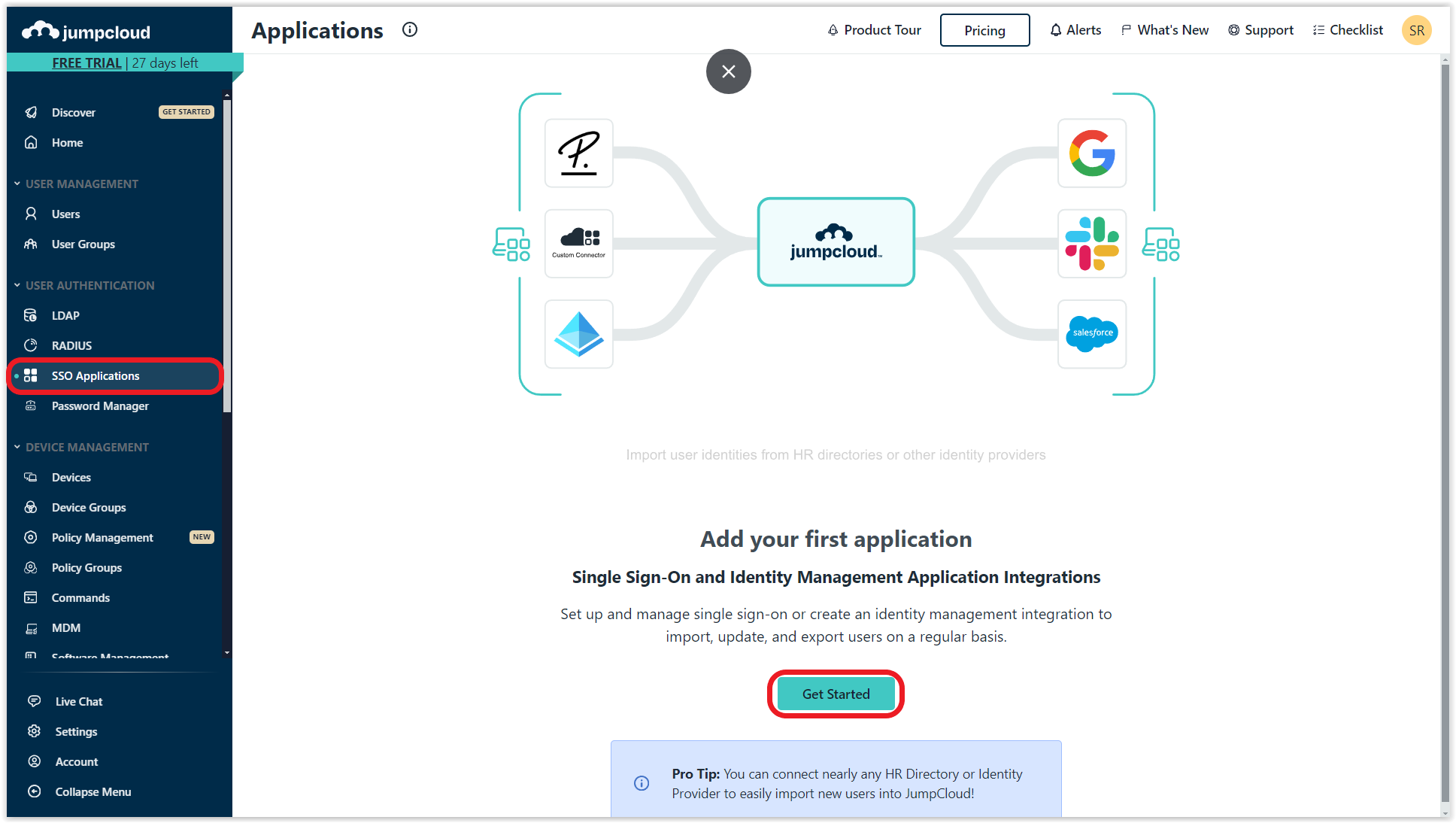Click the Azure pyramid logo tile

coord(579,333)
